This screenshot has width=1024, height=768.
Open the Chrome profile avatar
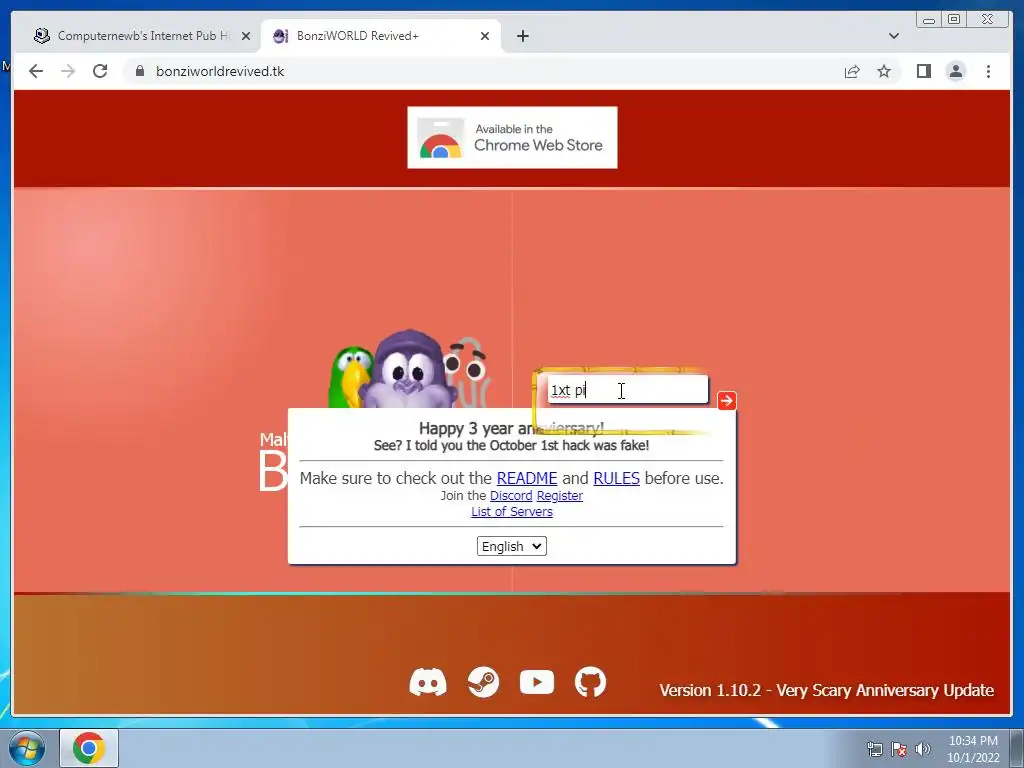coord(955,71)
